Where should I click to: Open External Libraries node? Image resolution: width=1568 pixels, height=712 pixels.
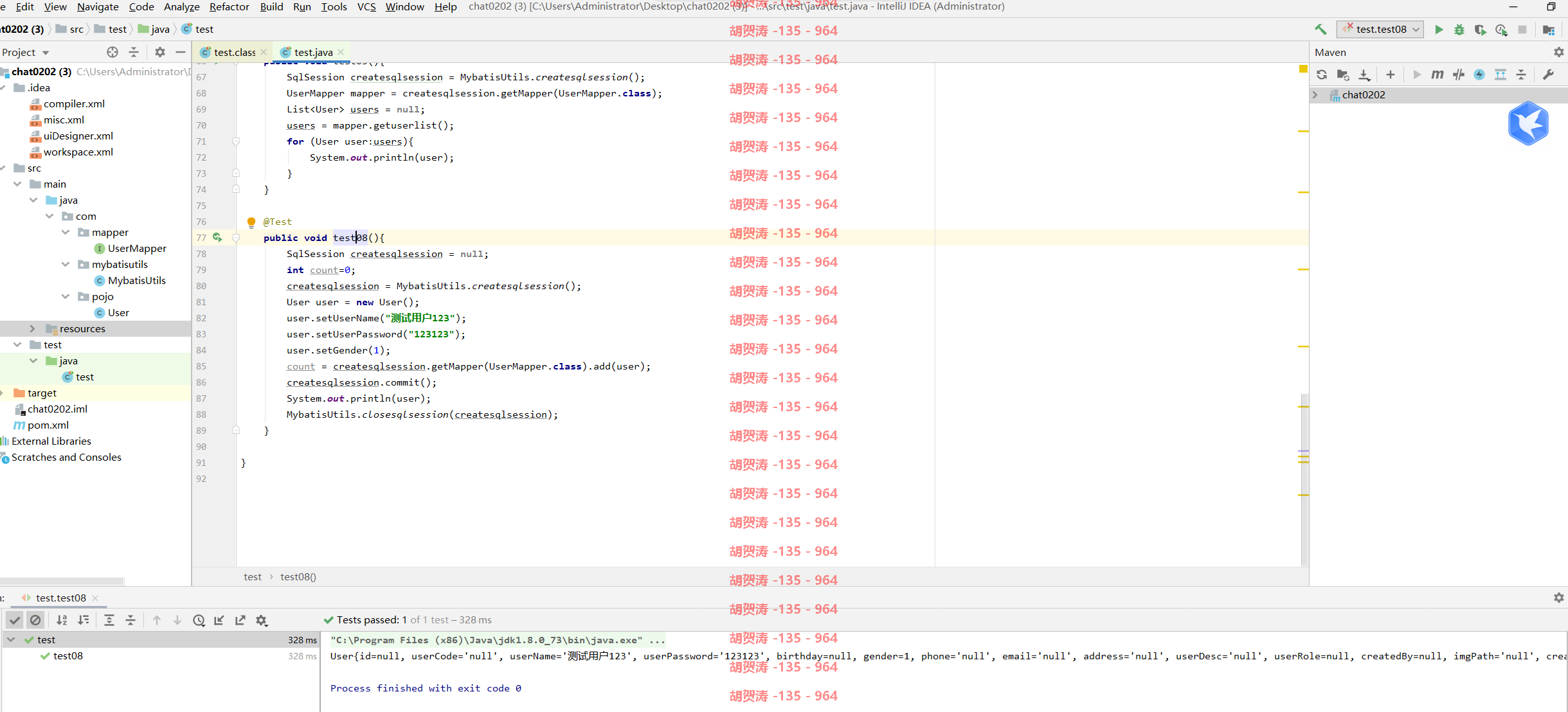point(51,441)
